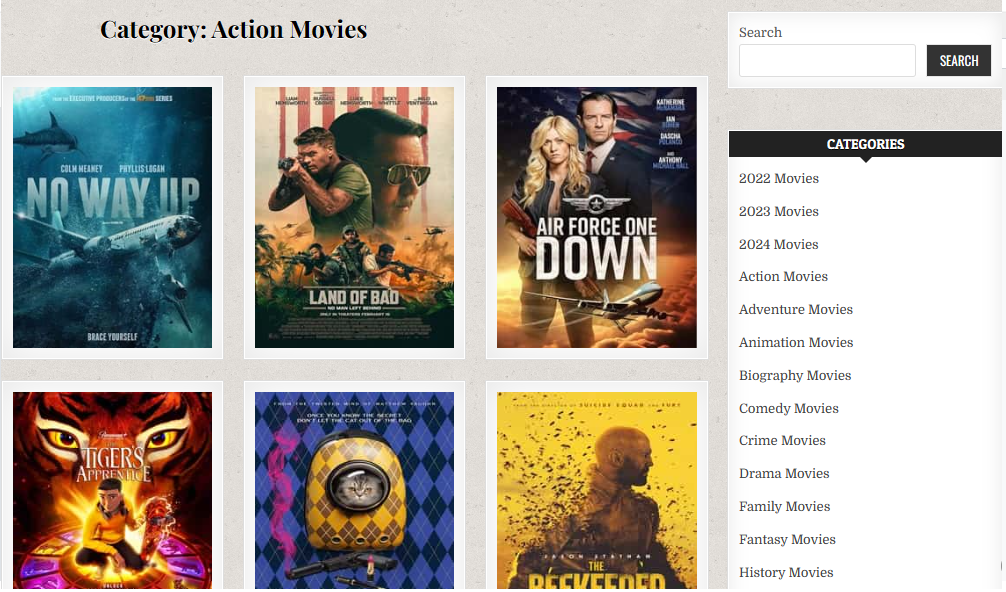Screen dimensions: 1006x592
Task: Browse the 2023 Movies category
Action: pyautogui.click(x=778, y=212)
